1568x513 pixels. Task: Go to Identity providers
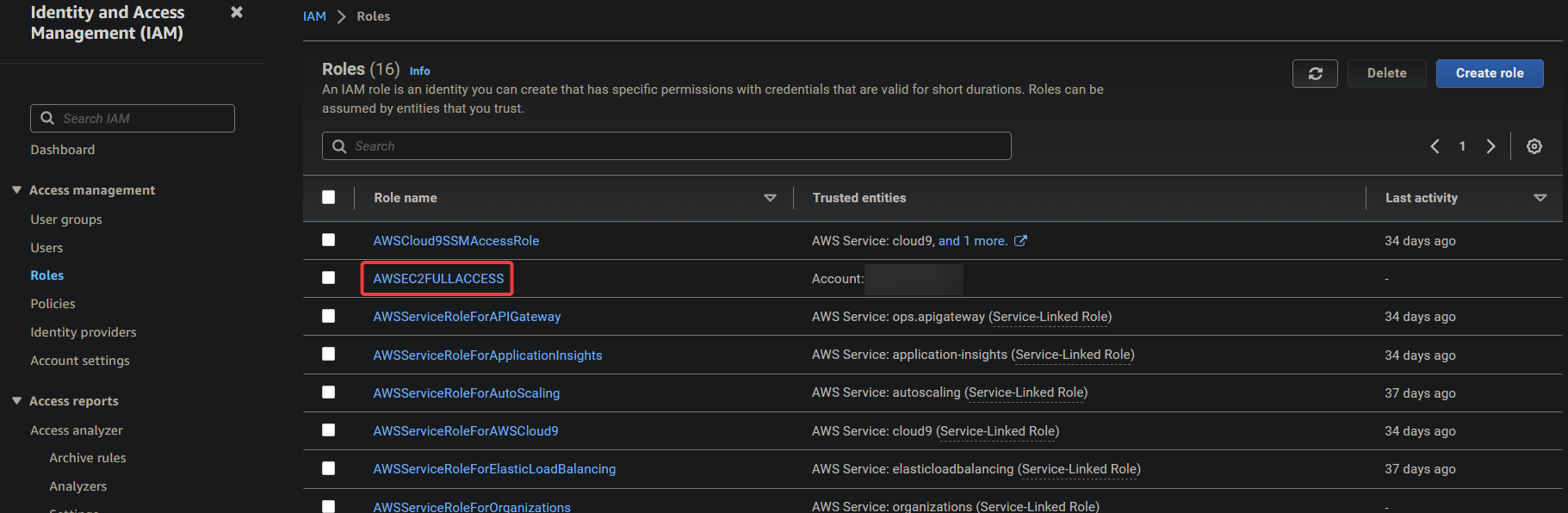click(84, 332)
